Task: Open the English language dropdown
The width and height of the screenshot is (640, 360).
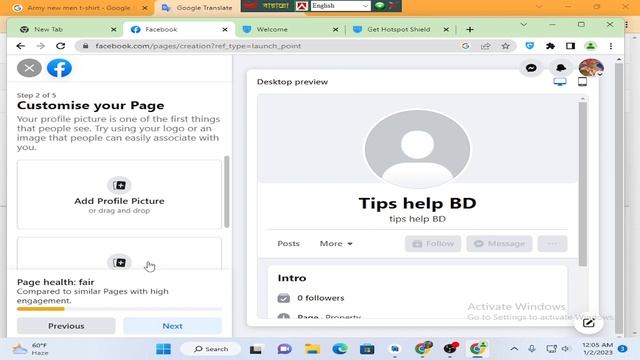Action: [x=340, y=6]
